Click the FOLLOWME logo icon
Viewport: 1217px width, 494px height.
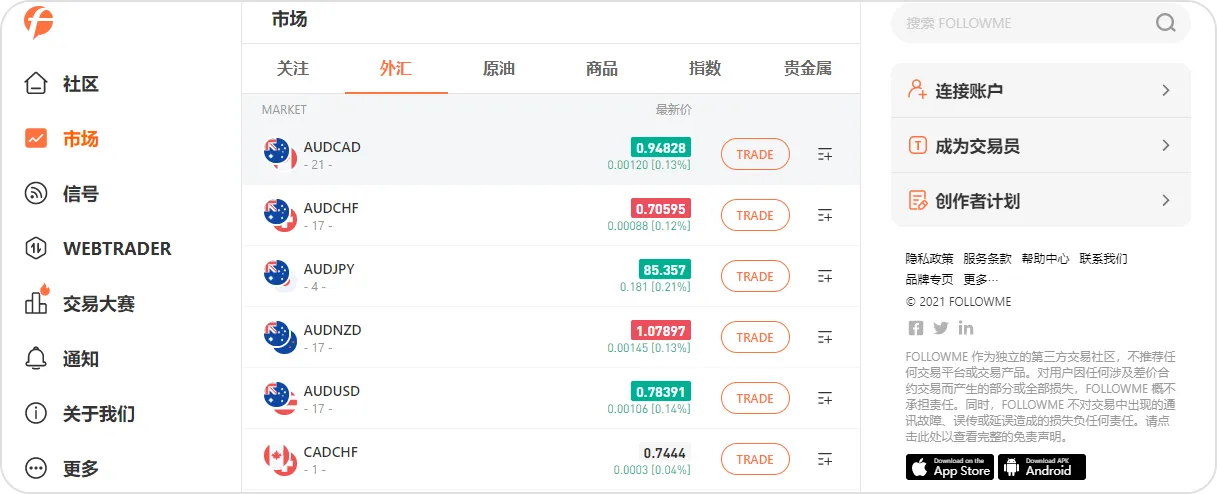(39, 22)
